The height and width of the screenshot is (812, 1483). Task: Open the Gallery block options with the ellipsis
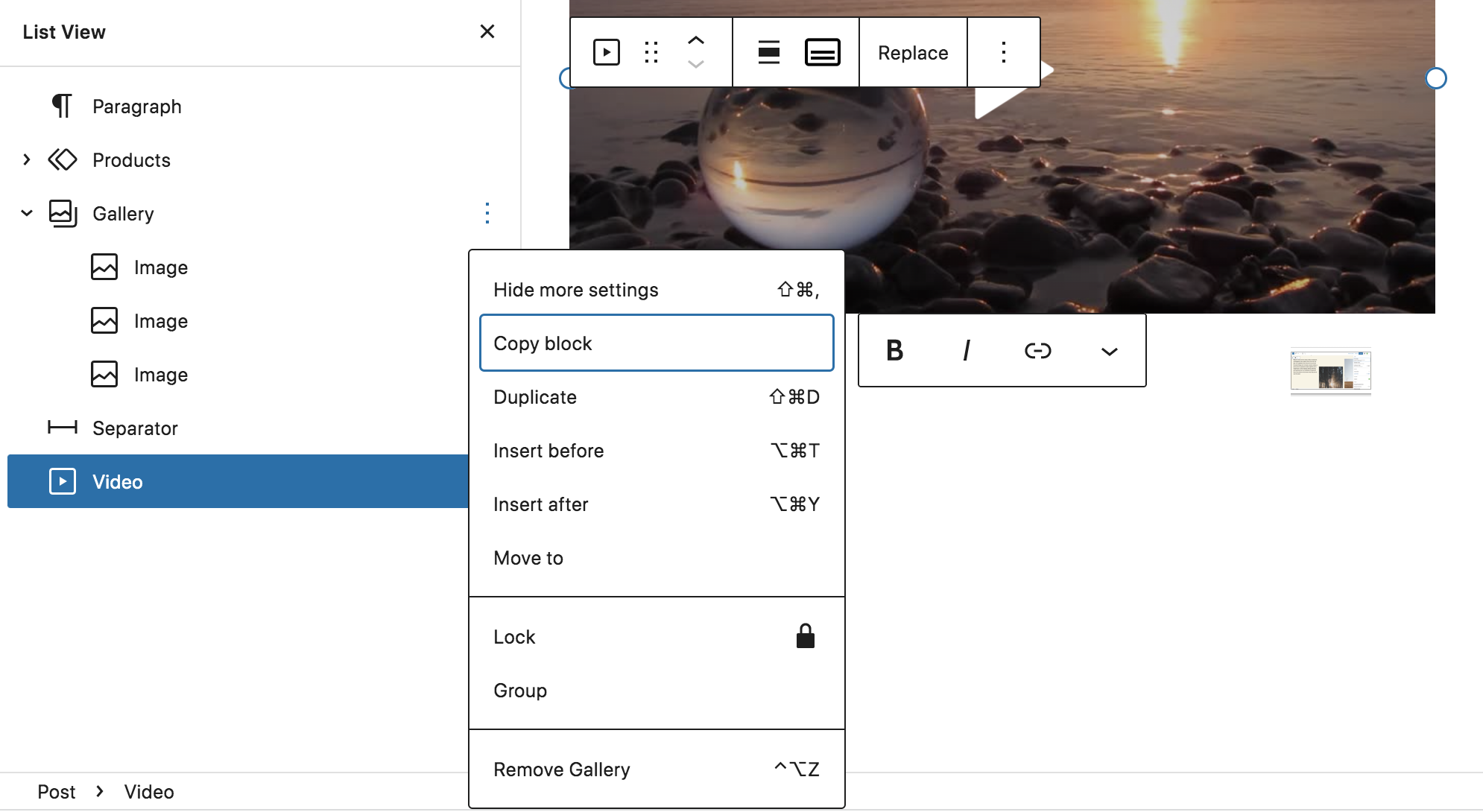click(x=487, y=214)
